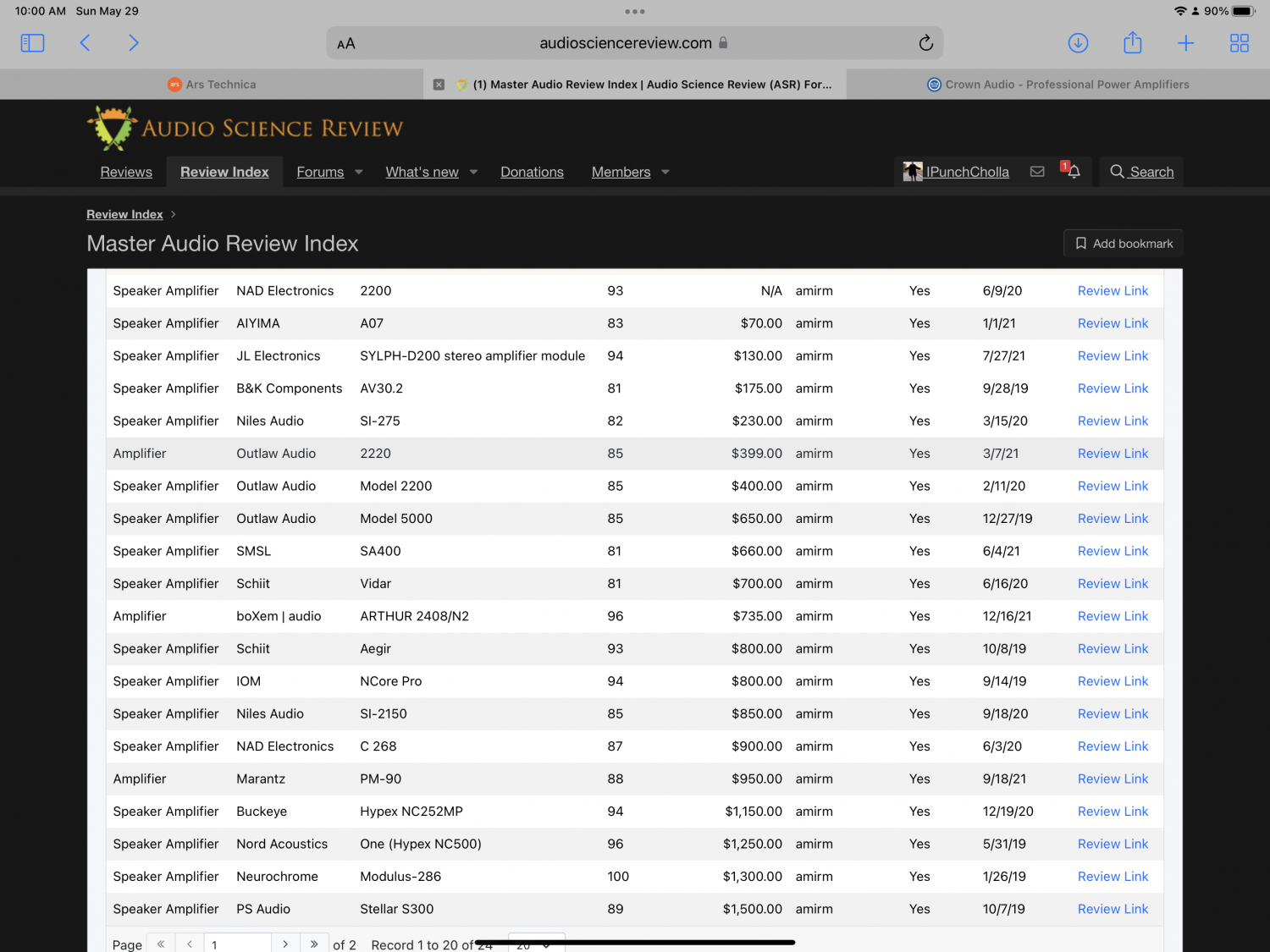Tap the share icon in the toolbar
The width and height of the screenshot is (1270, 952).
1133,42
